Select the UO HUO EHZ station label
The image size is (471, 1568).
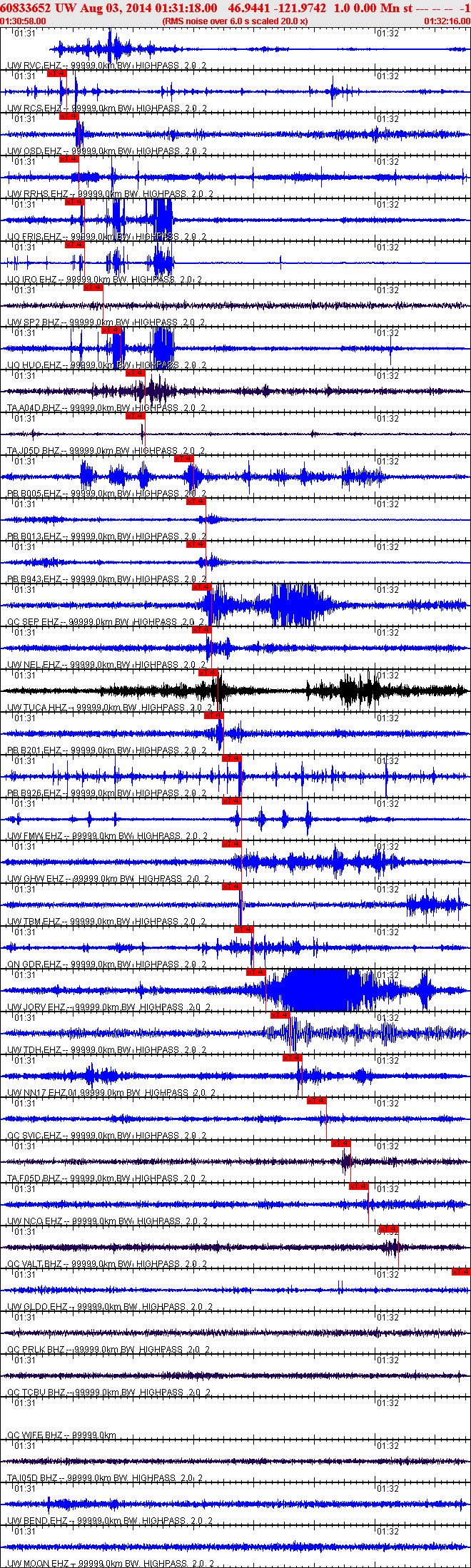(107, 365)
